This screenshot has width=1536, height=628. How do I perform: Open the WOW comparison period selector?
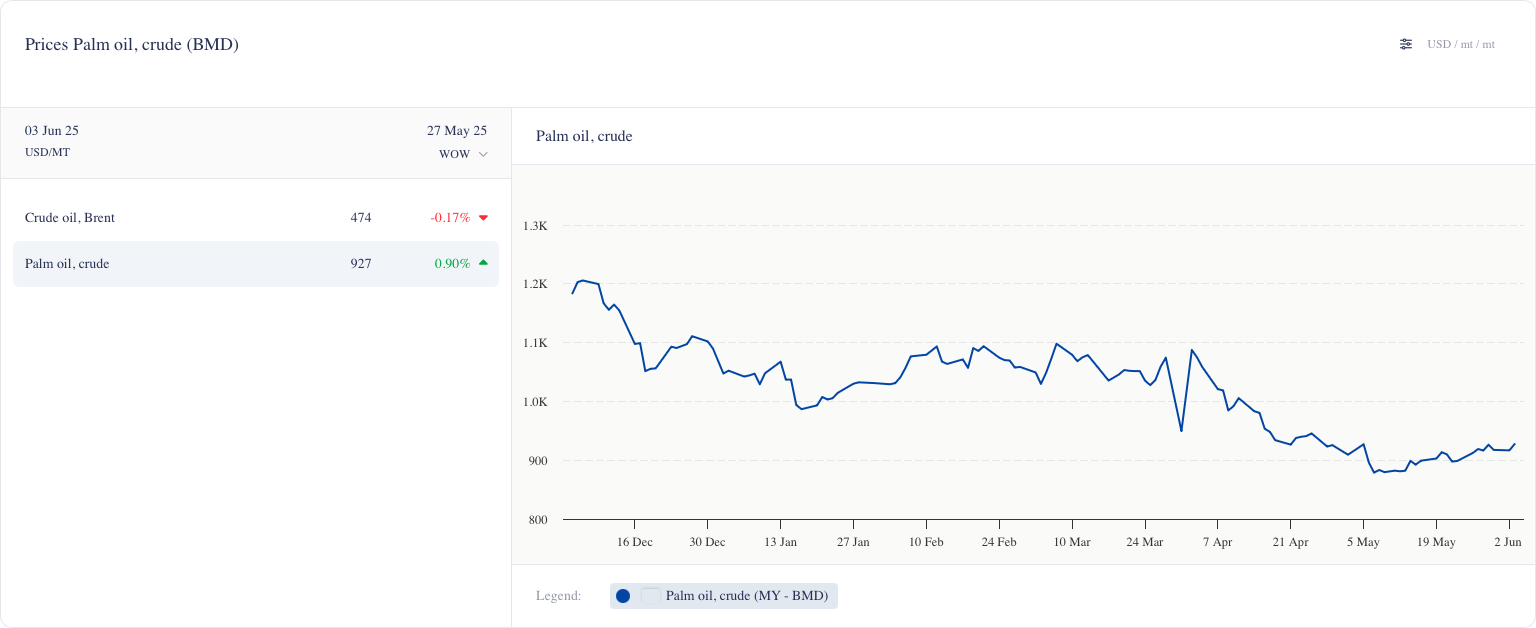pos(455,154)
